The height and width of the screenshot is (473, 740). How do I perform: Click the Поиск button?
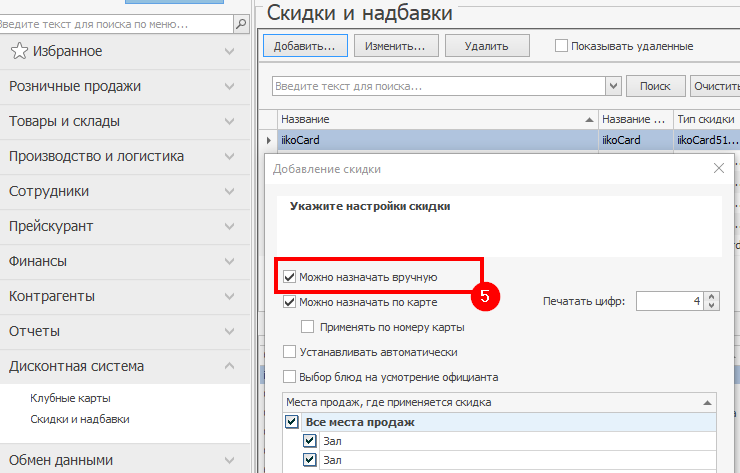pyautogui.click(x=655, y=87)
